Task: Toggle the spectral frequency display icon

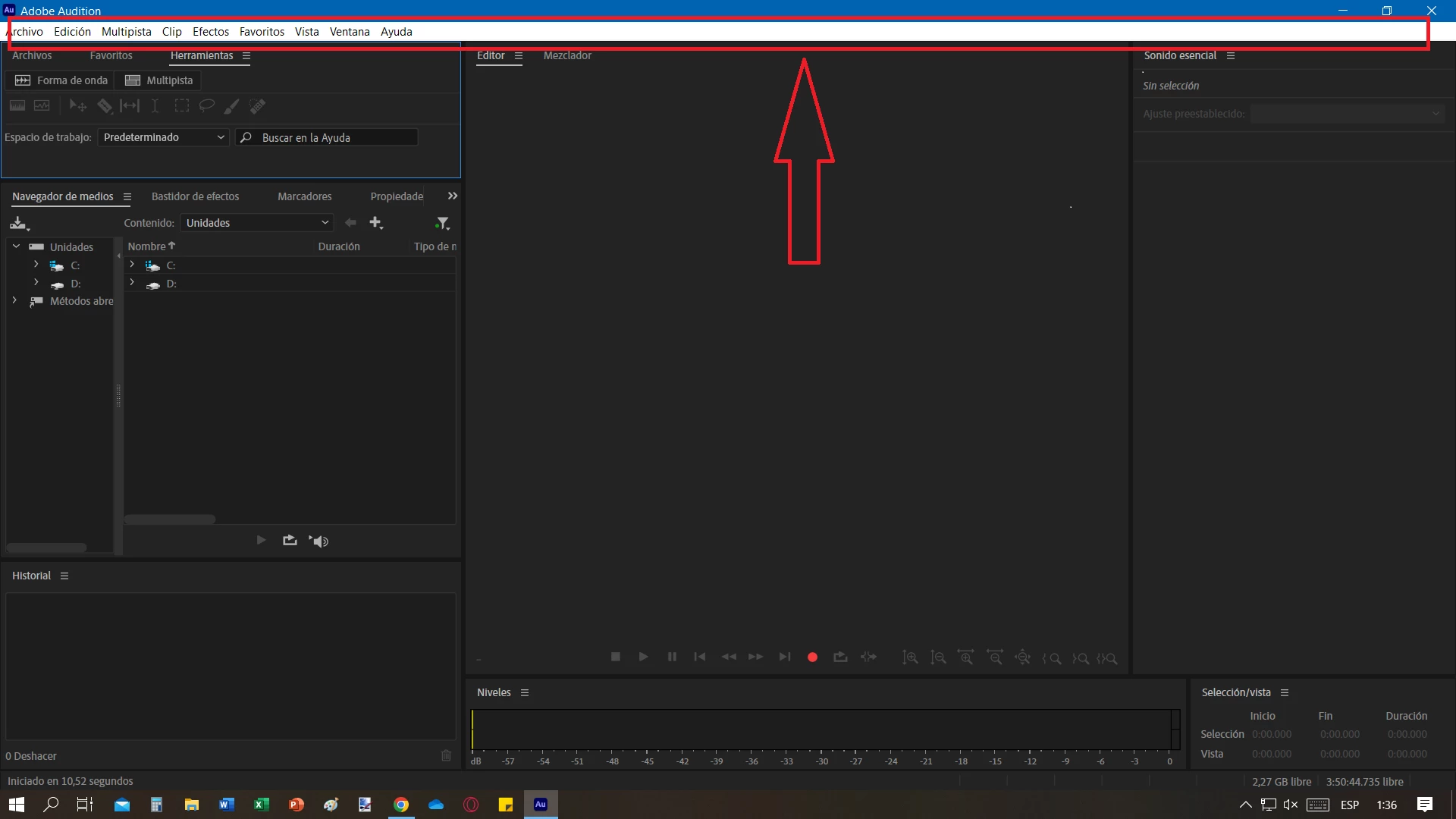Action: click(17, 106)
